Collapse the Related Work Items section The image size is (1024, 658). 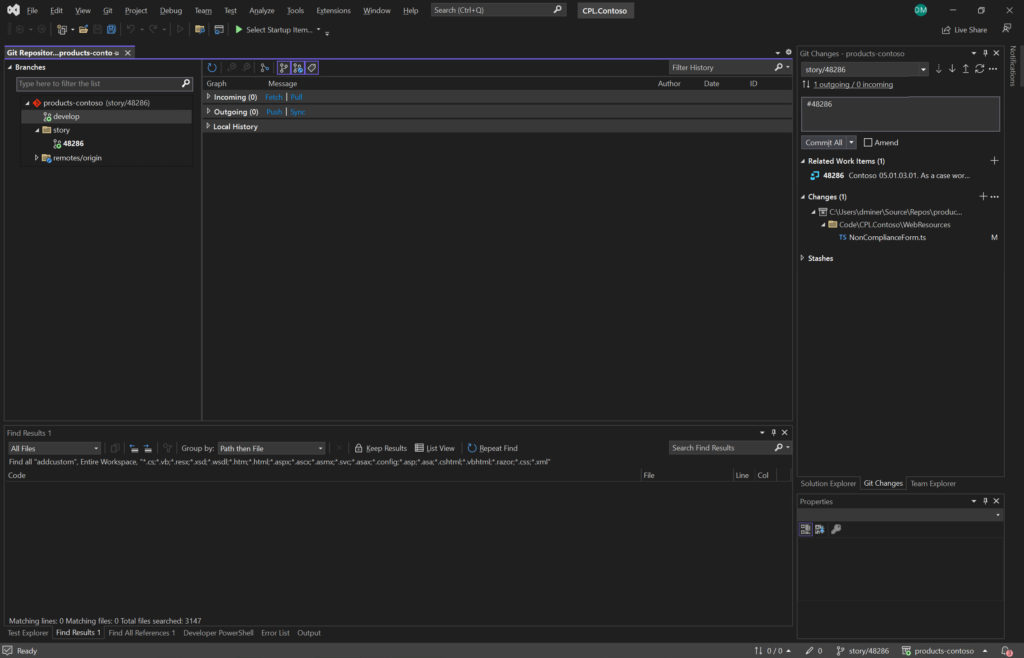coord(804,160)
